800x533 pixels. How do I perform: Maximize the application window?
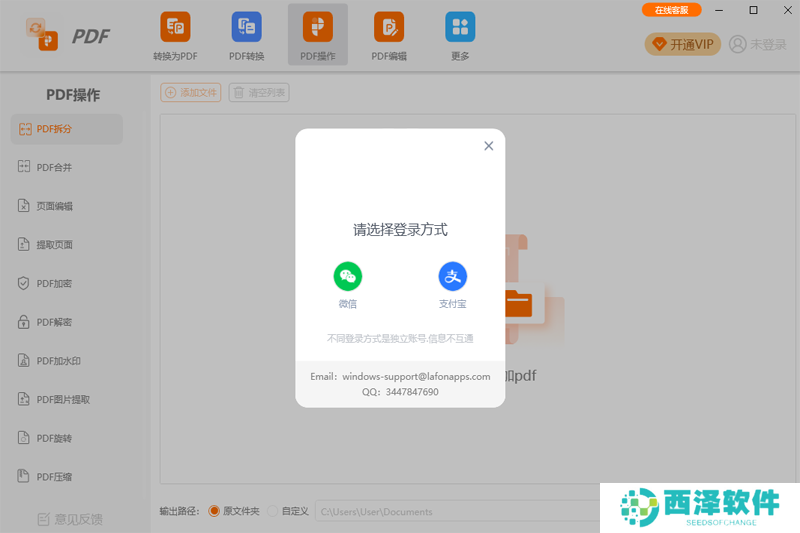tap(753, 10)
